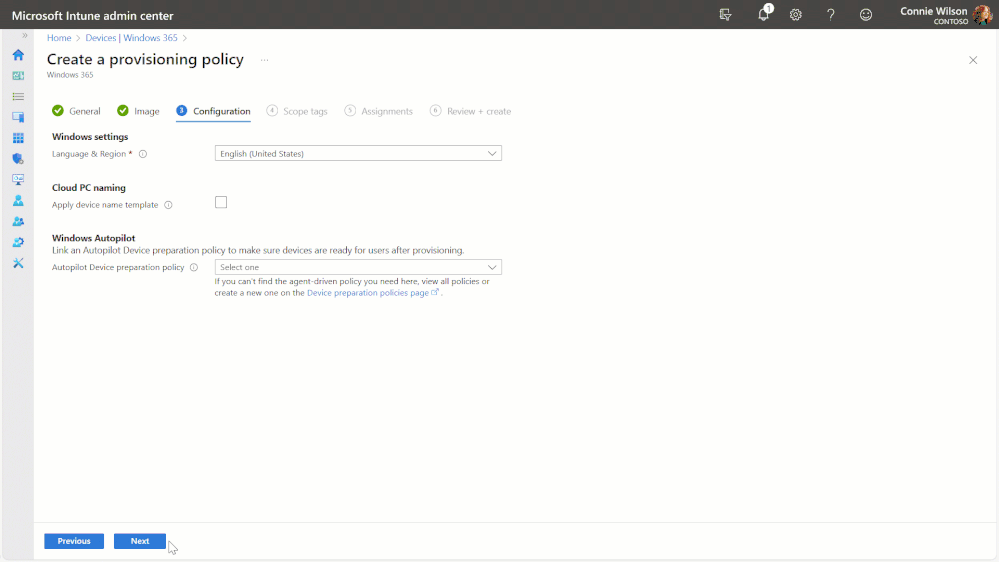Click the Previous button
Screen dimensions: 999x562
click(74, 541)
